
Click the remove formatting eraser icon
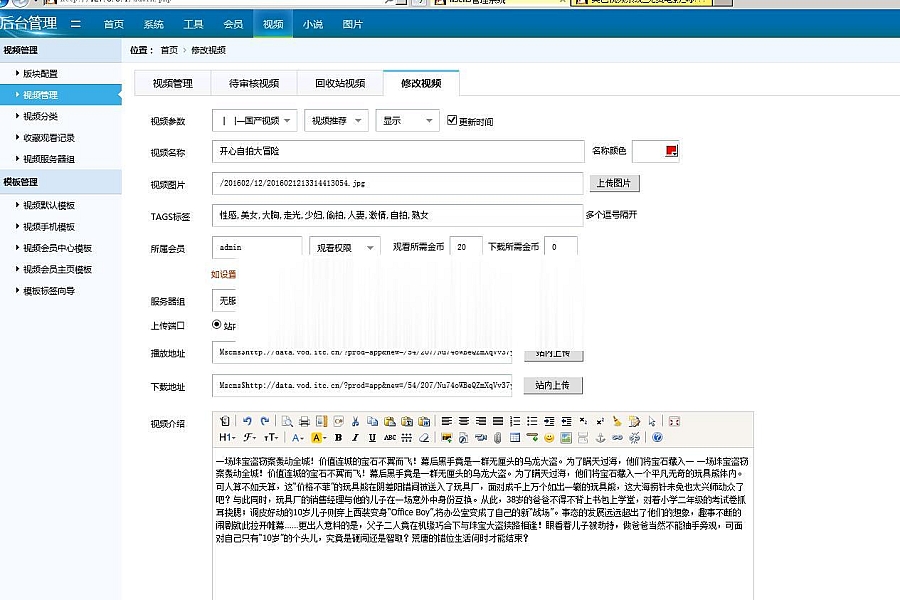[424, 438]
